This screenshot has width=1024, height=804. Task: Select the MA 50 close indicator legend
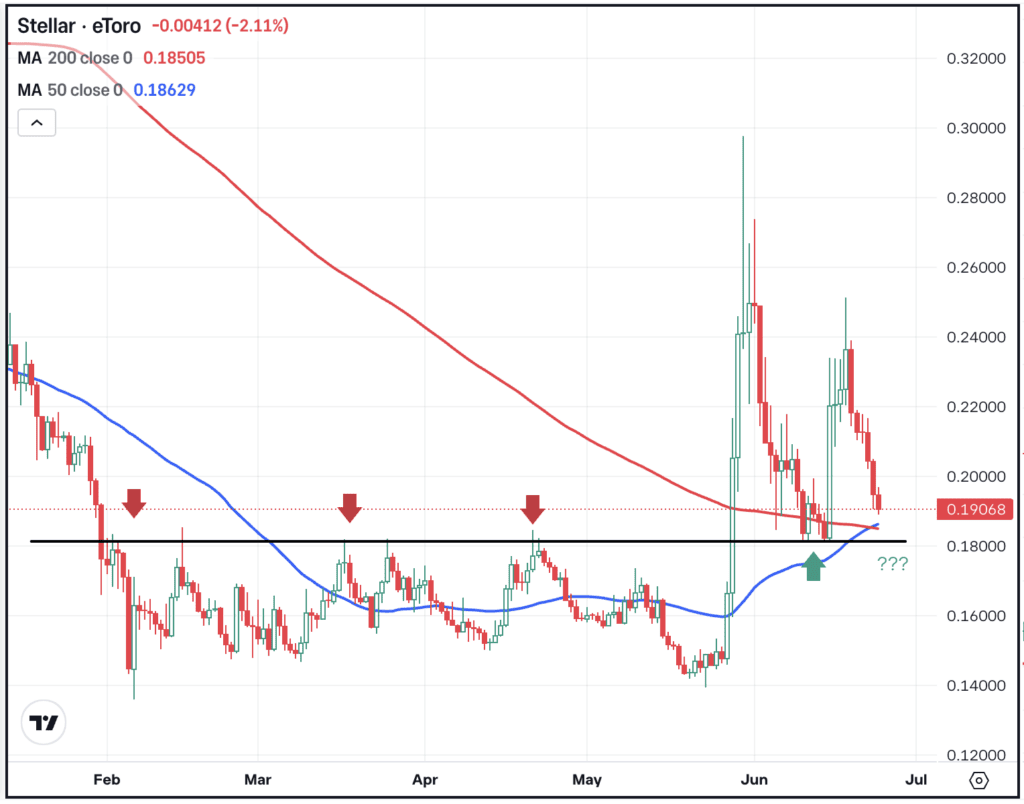pyautogui.click(x=70, y=90)
